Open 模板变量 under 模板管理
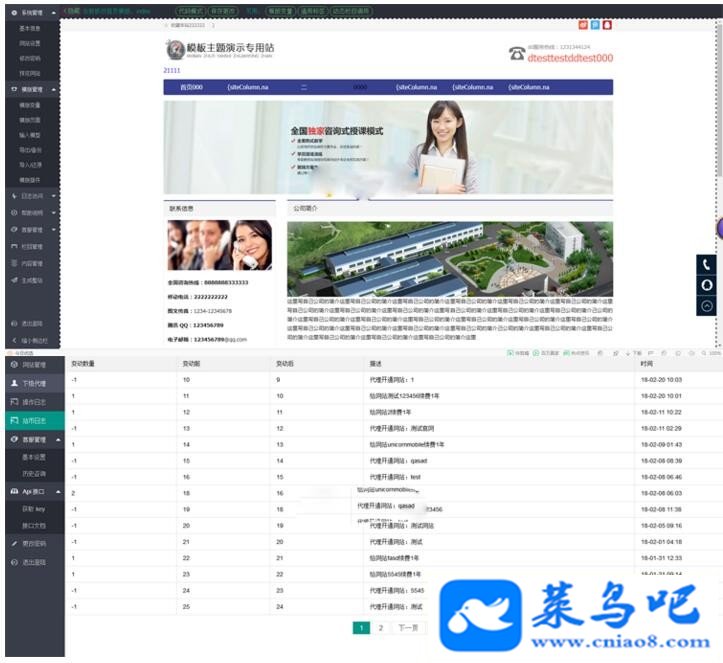This screenshot has width=723, height=663. click(30, 105)
